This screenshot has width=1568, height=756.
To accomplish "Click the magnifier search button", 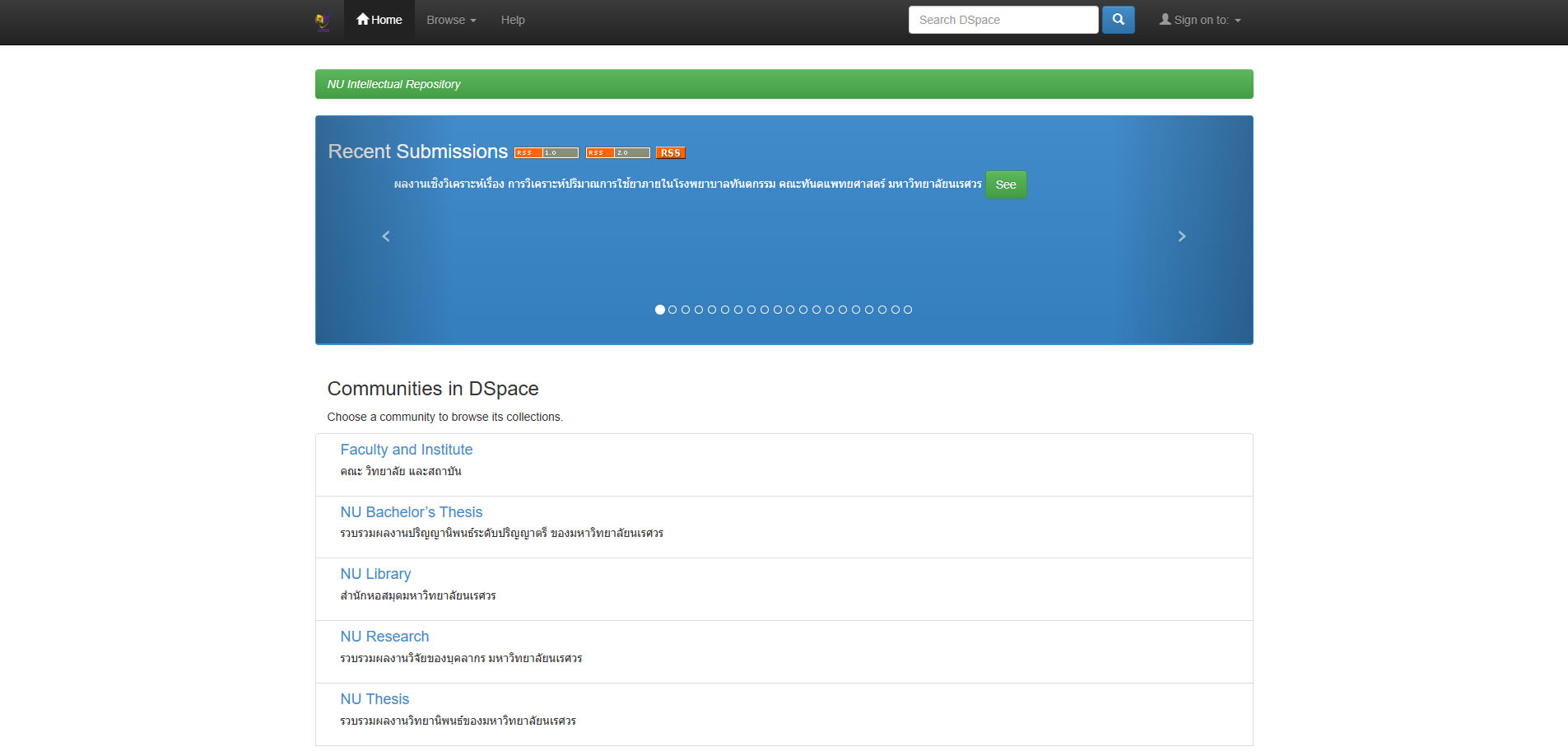I will 1118,20.
